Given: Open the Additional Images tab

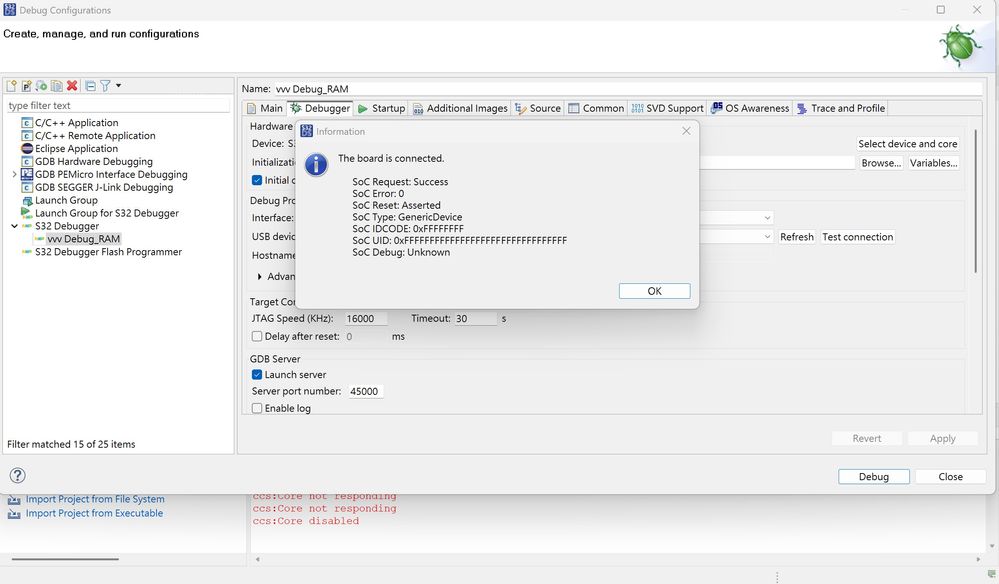Looking at the screenshot, I should (460, 108).
